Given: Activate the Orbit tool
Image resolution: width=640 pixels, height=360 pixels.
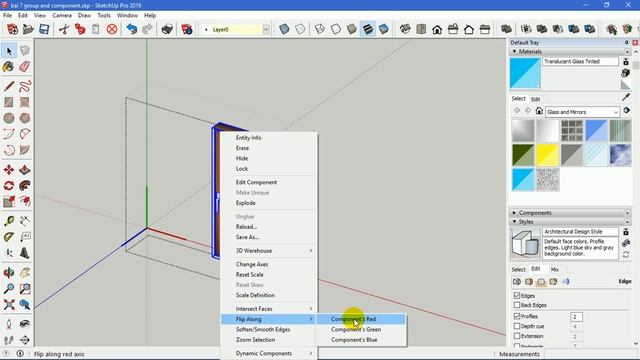Looking at the screenshot, I should (x=9, y=272).
